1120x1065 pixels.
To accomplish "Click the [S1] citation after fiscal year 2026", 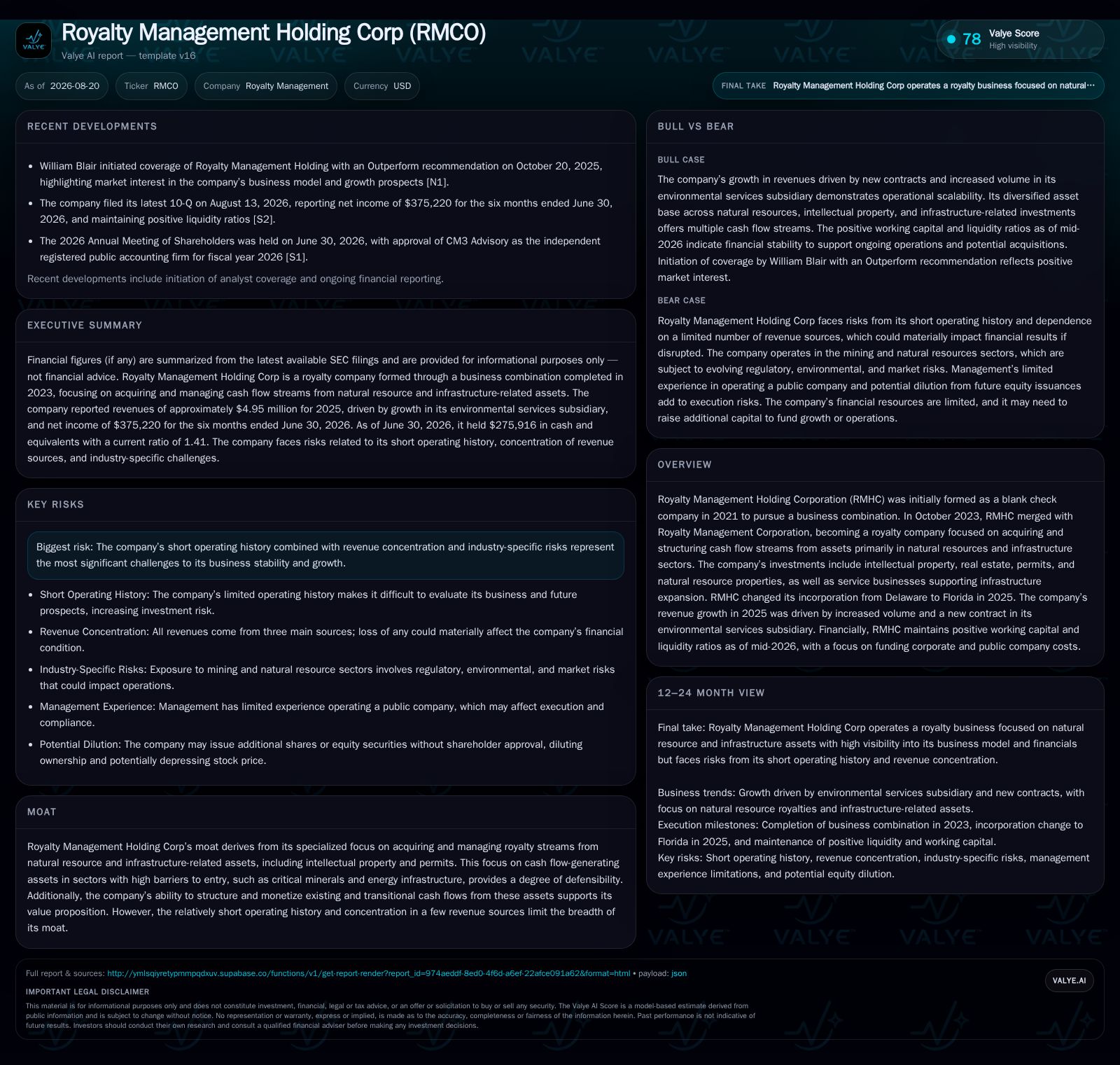I will tap(296, 258).
